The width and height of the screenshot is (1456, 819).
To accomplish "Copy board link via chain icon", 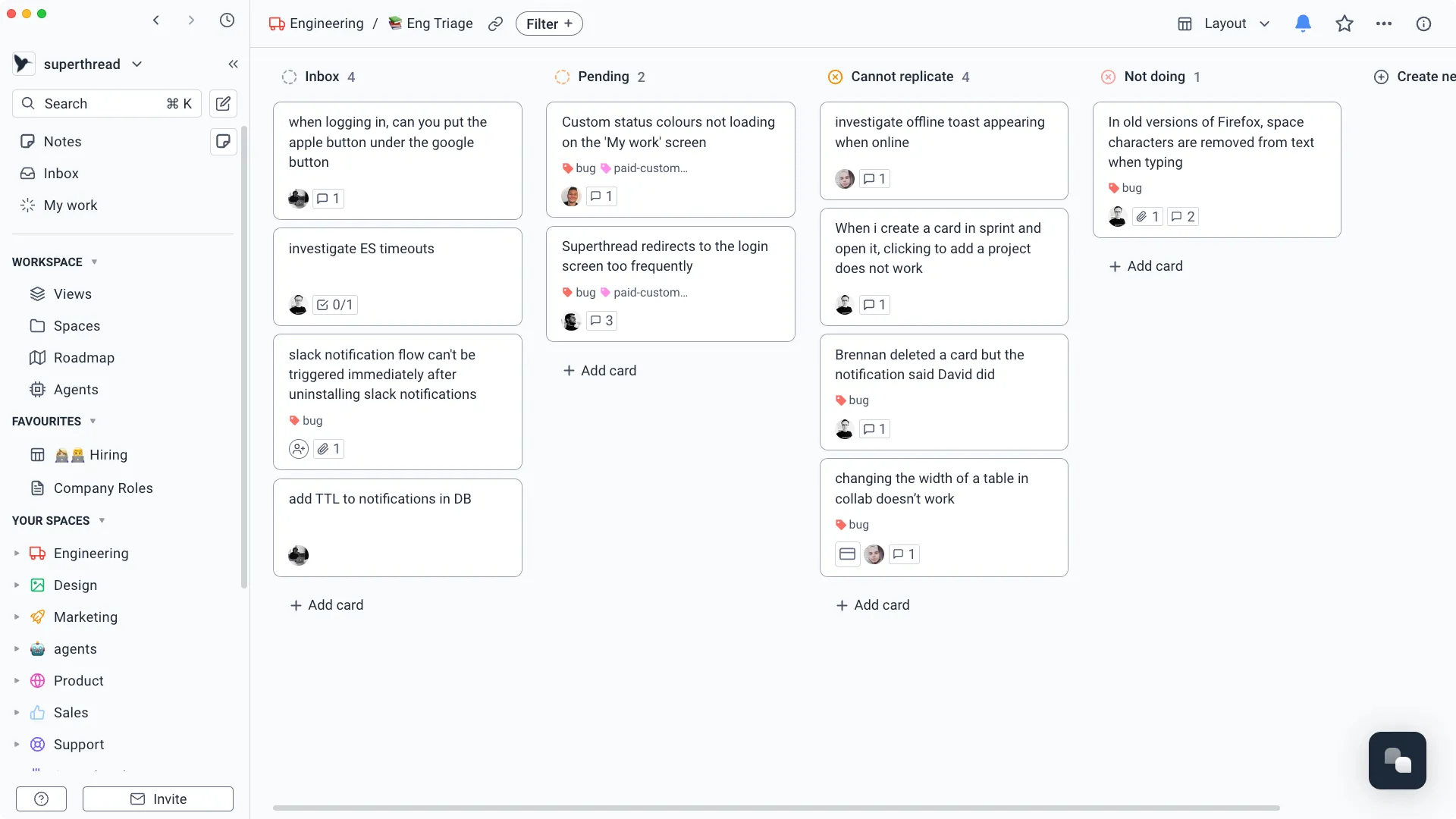I will click(495, 24).
